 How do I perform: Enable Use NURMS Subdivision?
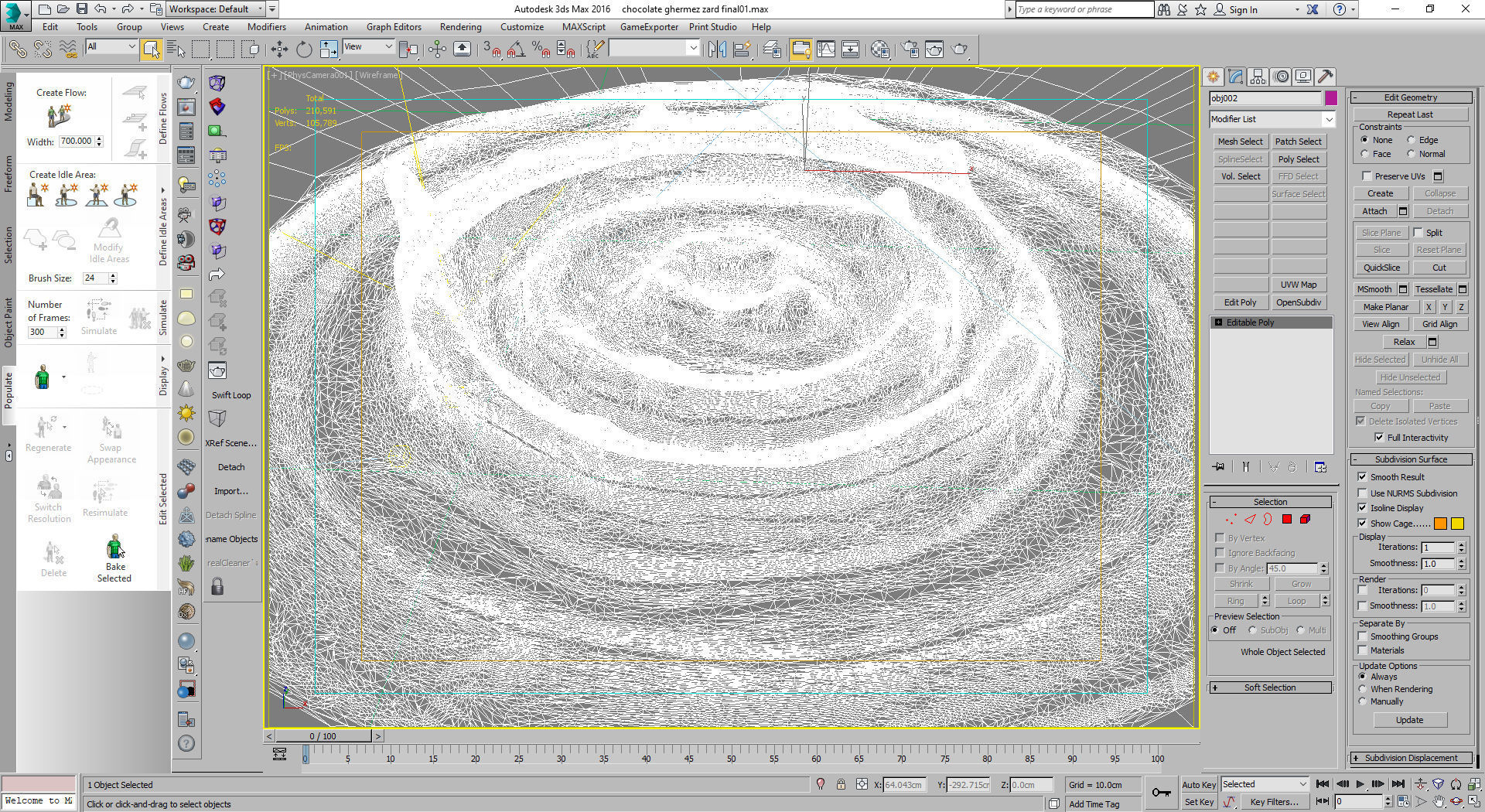[x=1363, y=493]
